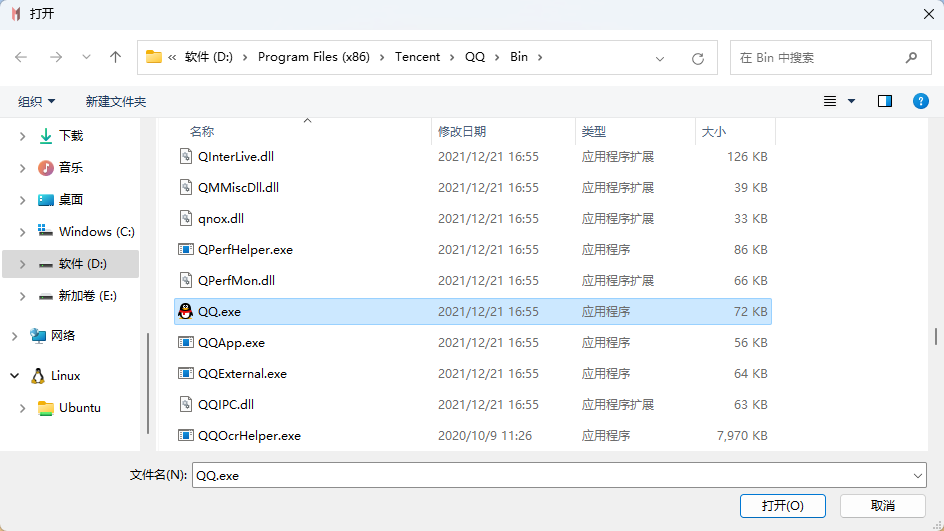
Task: Expand the Windows (C:) tree node
Action: pos(22,232)
